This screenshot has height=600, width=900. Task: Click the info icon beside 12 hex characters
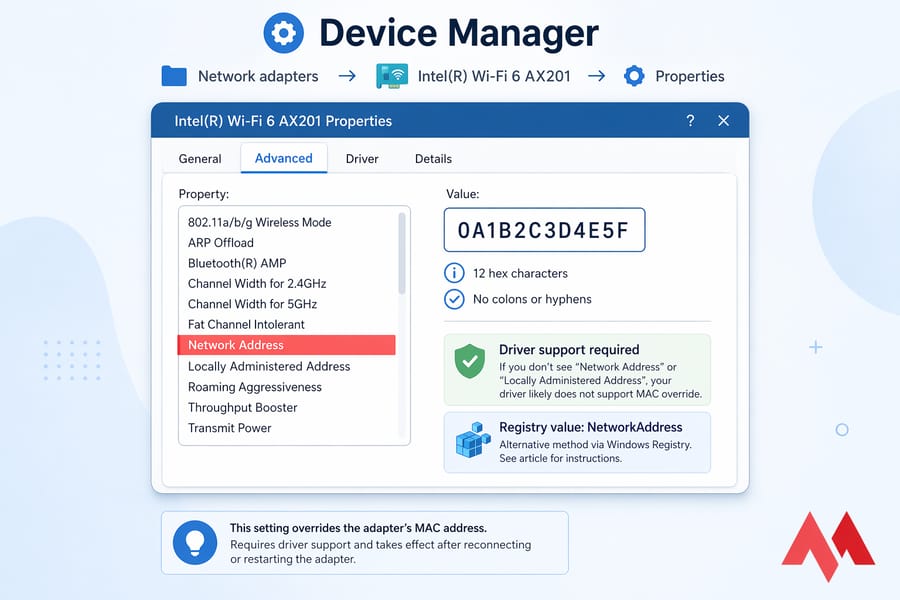454,273
